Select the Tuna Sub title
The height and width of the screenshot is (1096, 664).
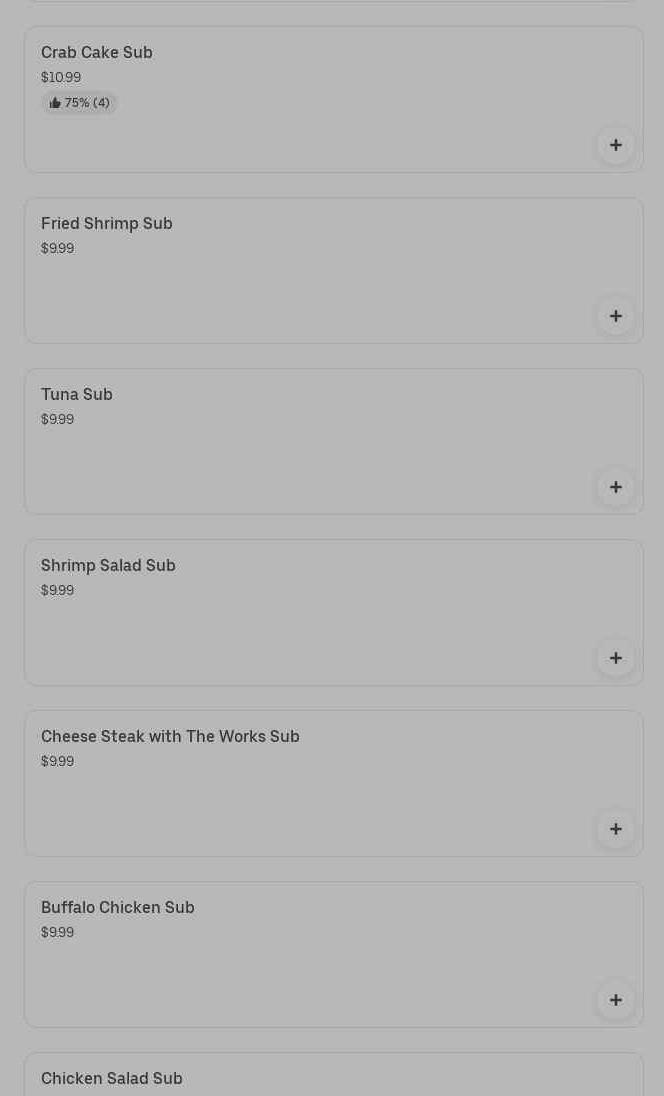click(77, 394)
